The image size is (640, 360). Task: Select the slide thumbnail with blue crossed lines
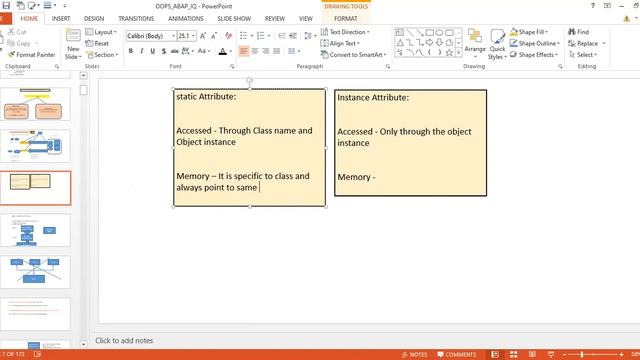click(x=36, y=272)
